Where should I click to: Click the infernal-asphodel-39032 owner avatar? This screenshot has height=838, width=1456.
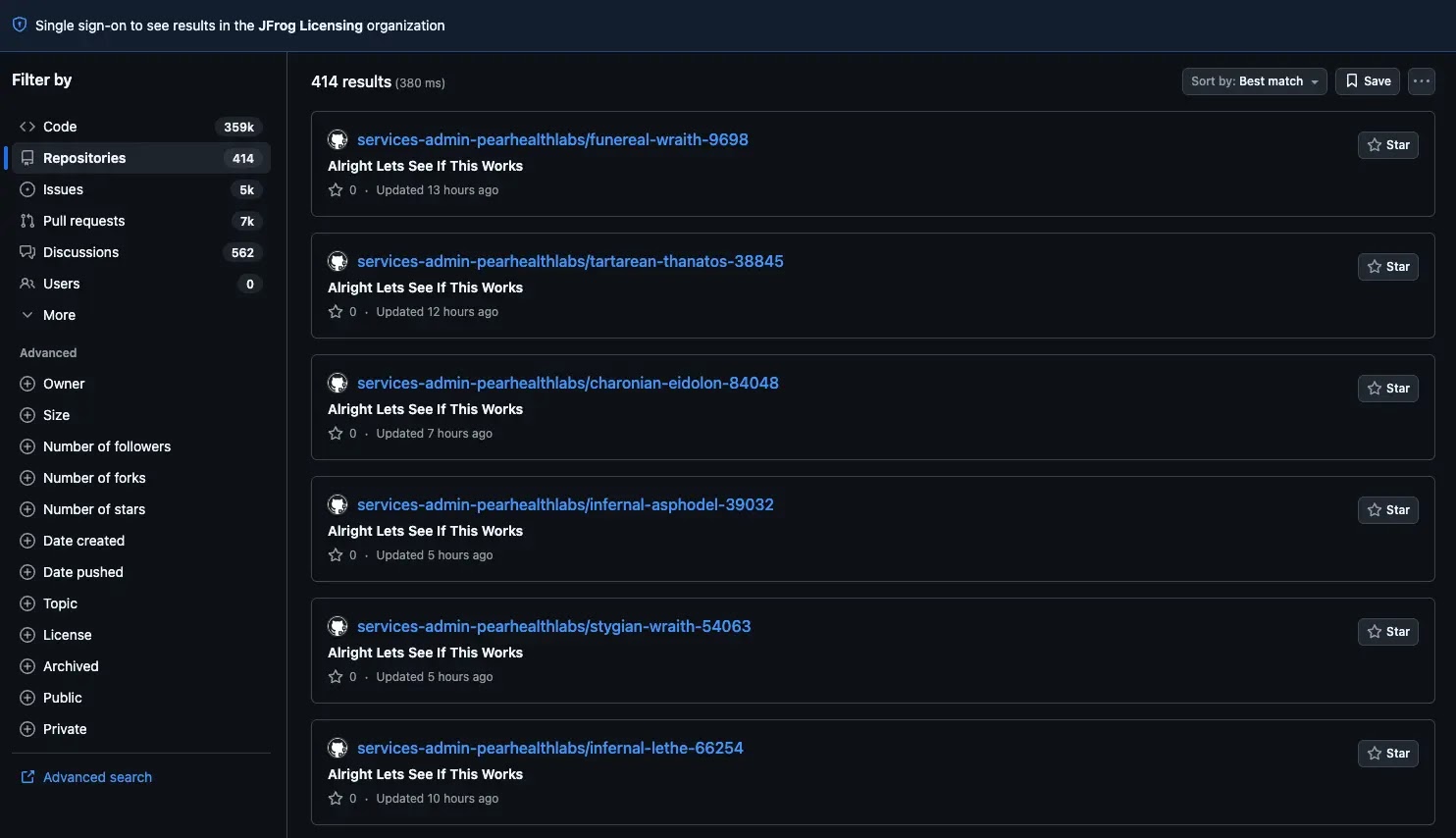pyautogui.click(x=338, y=504)
